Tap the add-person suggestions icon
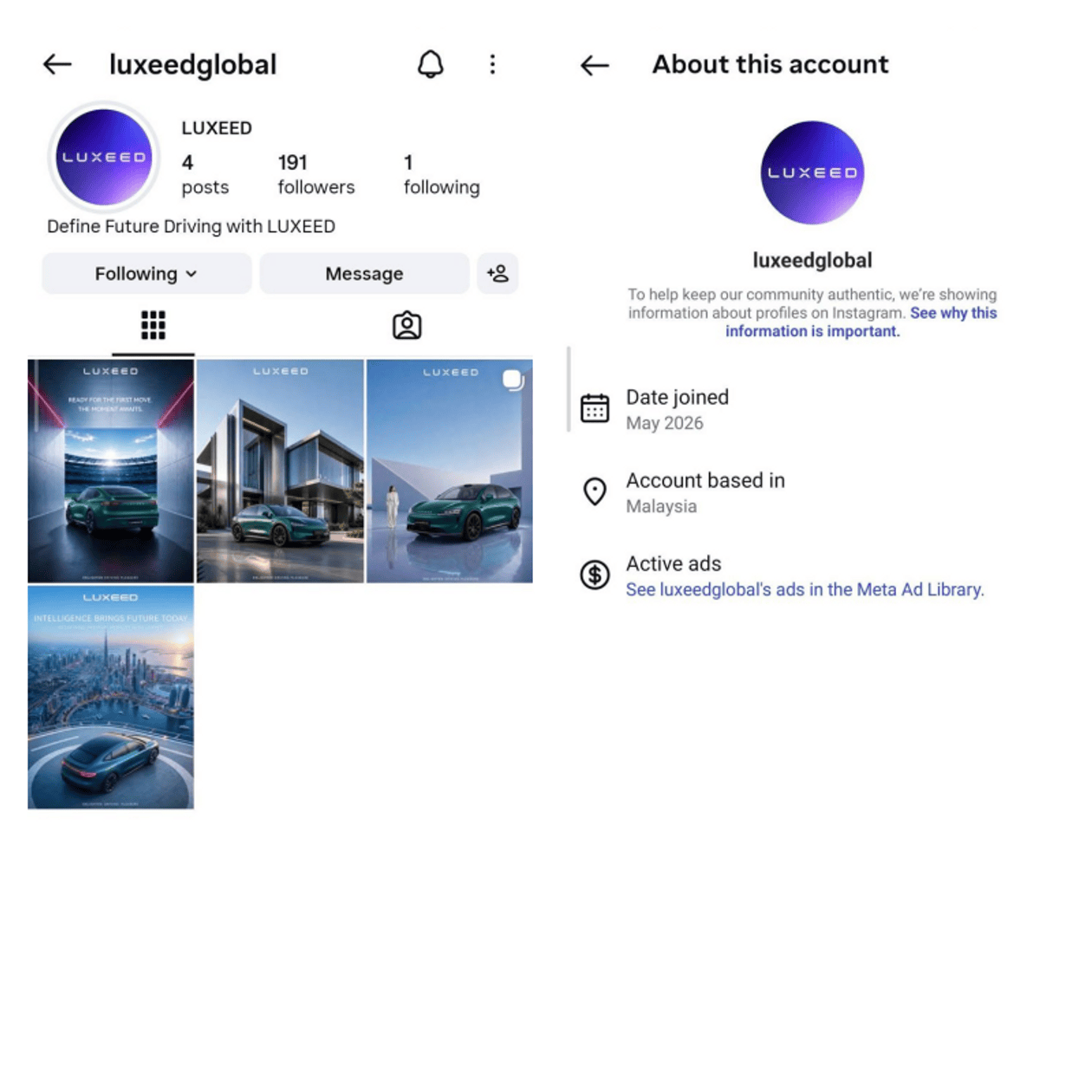1092x1092 pixels. (x=497, y=274)
